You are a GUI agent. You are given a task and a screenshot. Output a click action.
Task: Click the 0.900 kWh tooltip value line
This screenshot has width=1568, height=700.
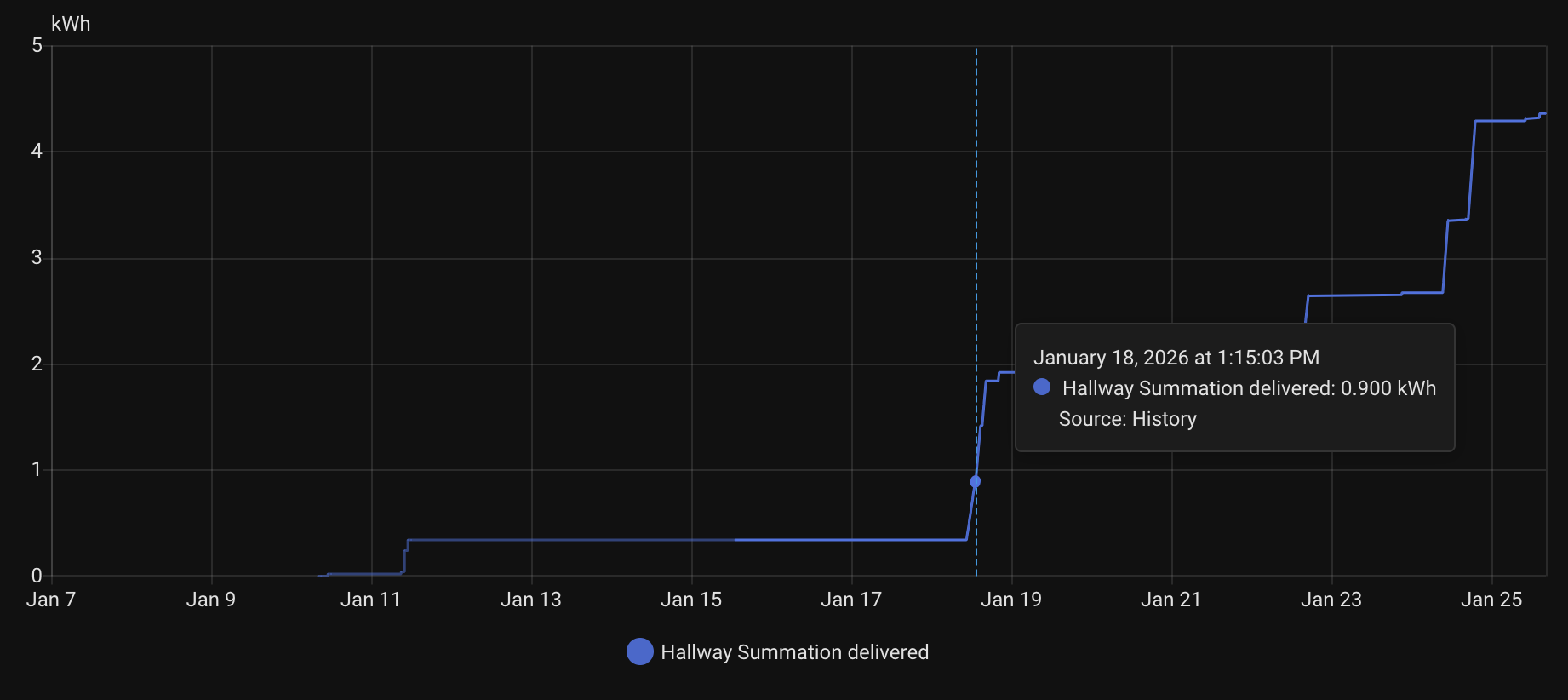[1249, 388]
